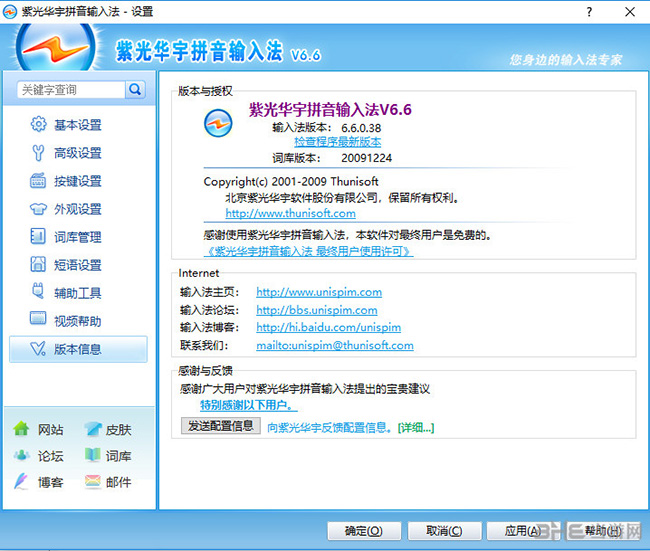
Task: Click the 网站 shortcut label
Action: [51, 430]
